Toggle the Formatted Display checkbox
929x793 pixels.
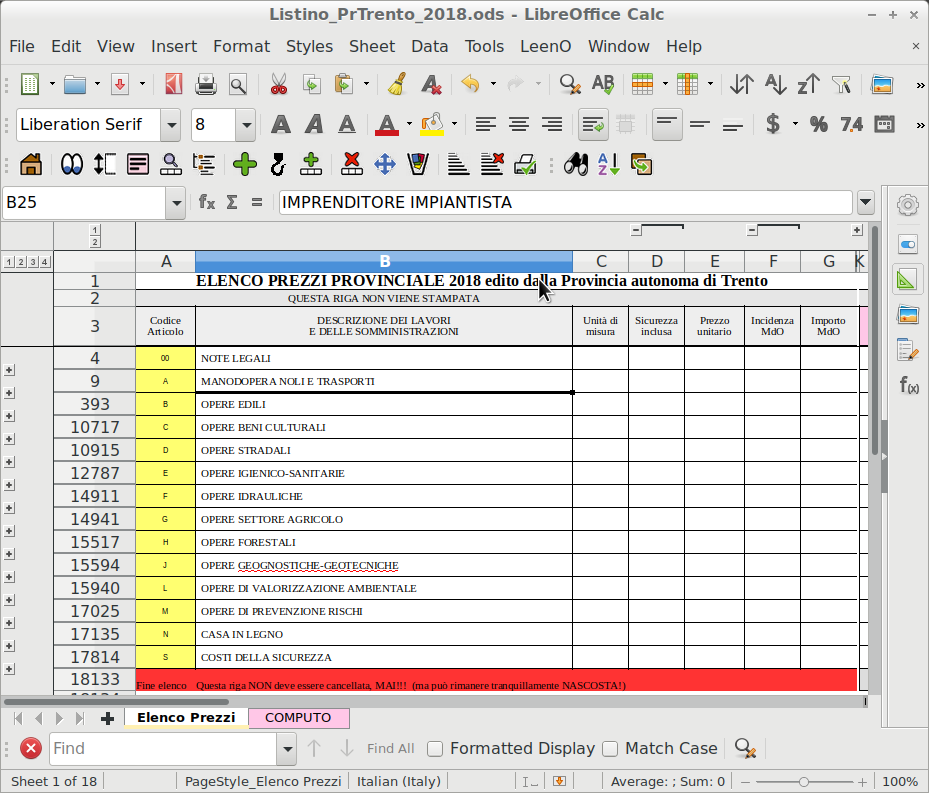click(x=435, y=749)
